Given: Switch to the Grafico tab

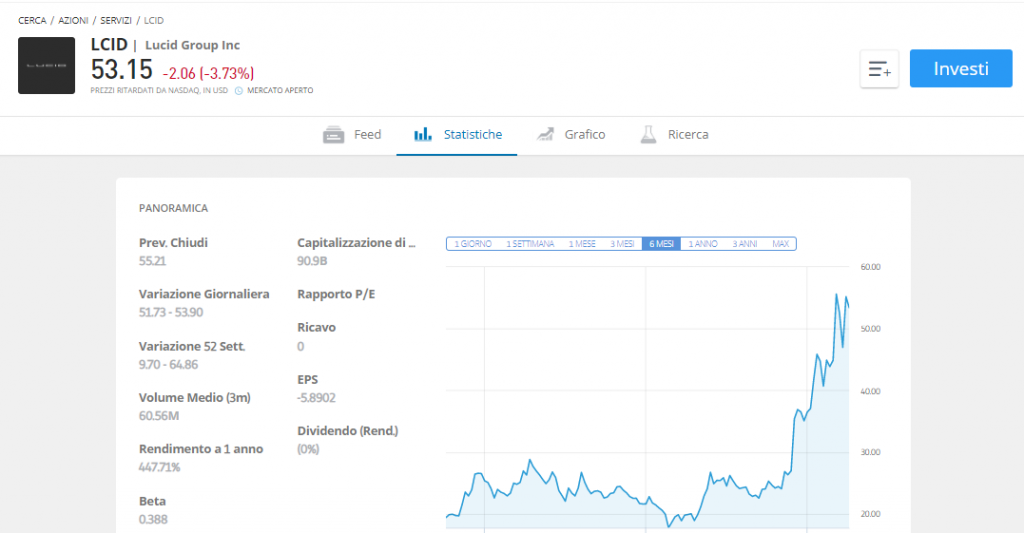Looking at the screenshot, I should (x=571, y=135).
